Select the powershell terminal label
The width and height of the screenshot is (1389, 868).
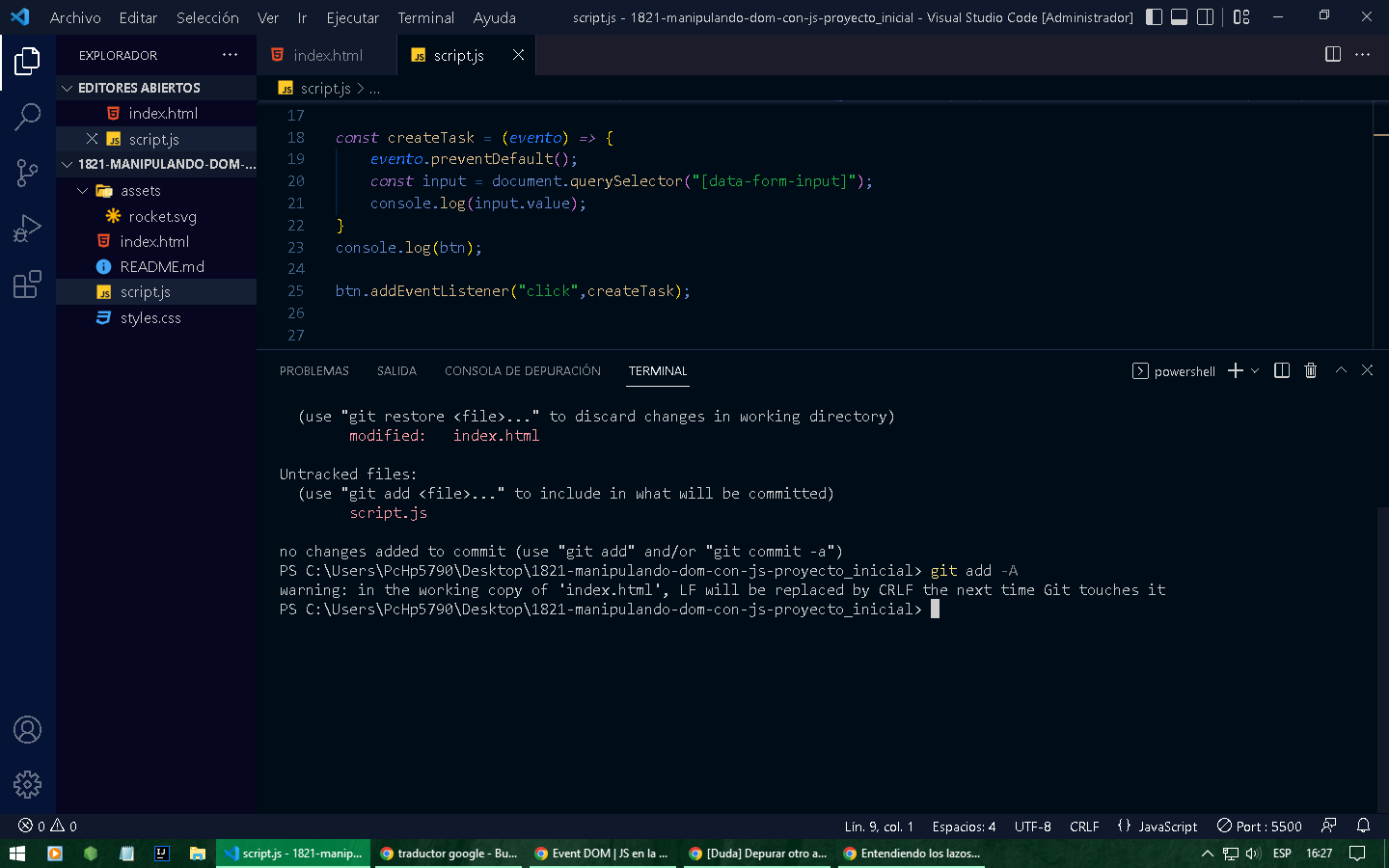click(1174, 371)
